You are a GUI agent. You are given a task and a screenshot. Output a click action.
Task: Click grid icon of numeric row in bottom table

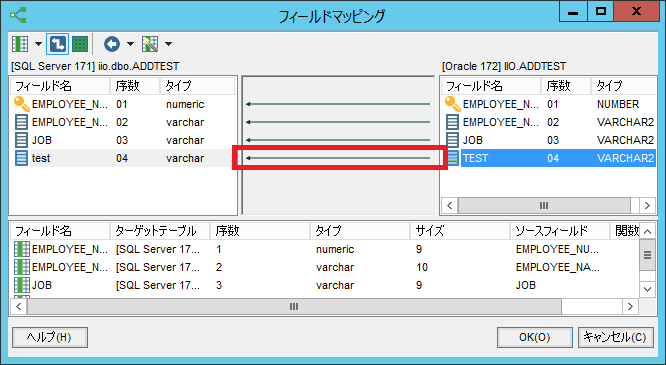pyautogui.click(x=22, y=249)
